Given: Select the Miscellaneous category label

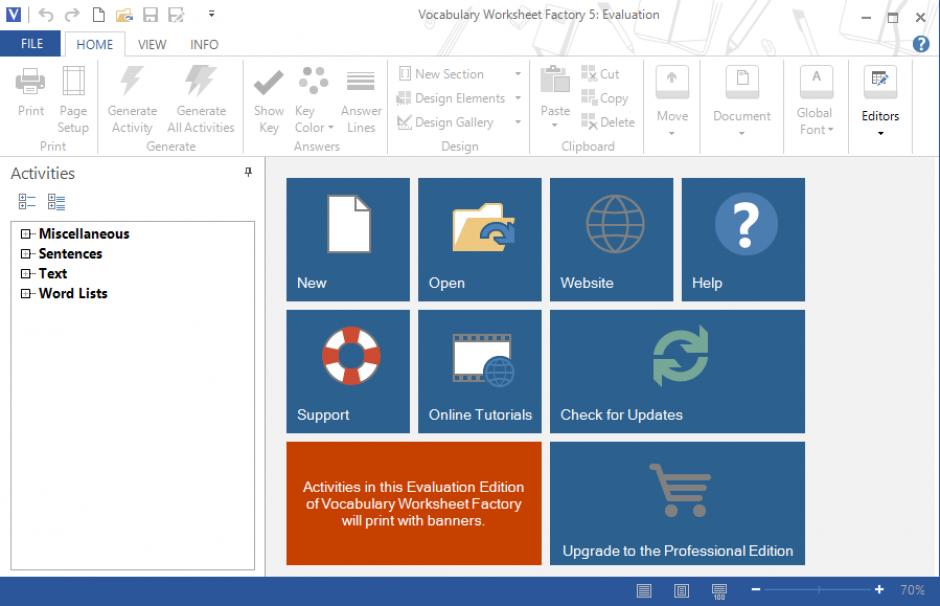Looking at the screenshot, I should pyautogui.click(x=84, y=234).
